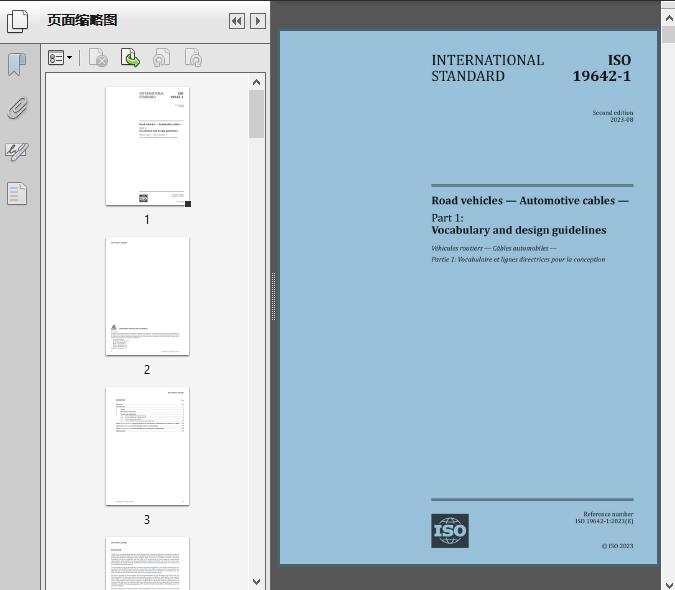Click the 'Reference number' text

pyautogui.click(x=608, y=514)
